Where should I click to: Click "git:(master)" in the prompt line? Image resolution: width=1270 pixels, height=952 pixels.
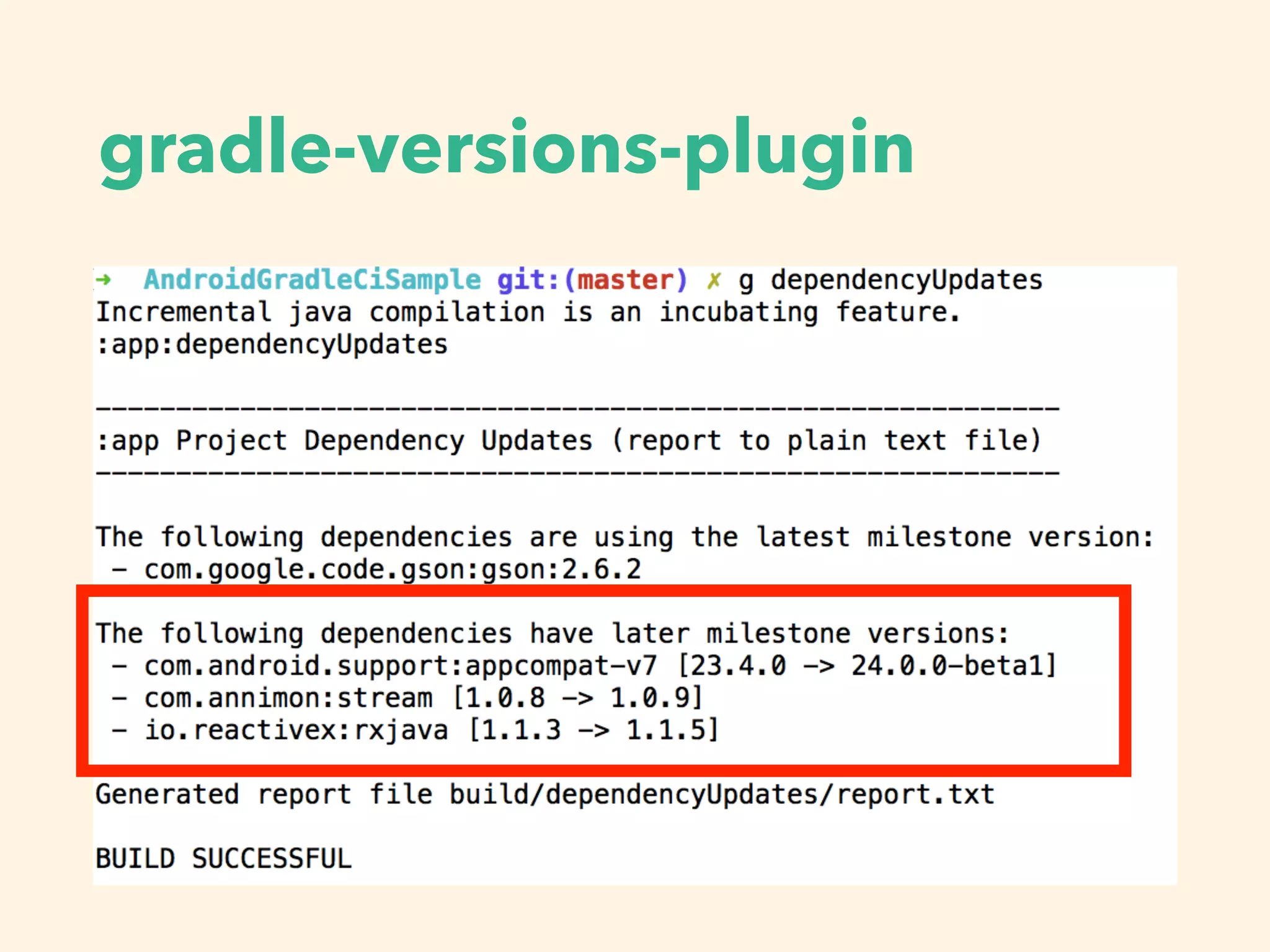click(592, 280)
